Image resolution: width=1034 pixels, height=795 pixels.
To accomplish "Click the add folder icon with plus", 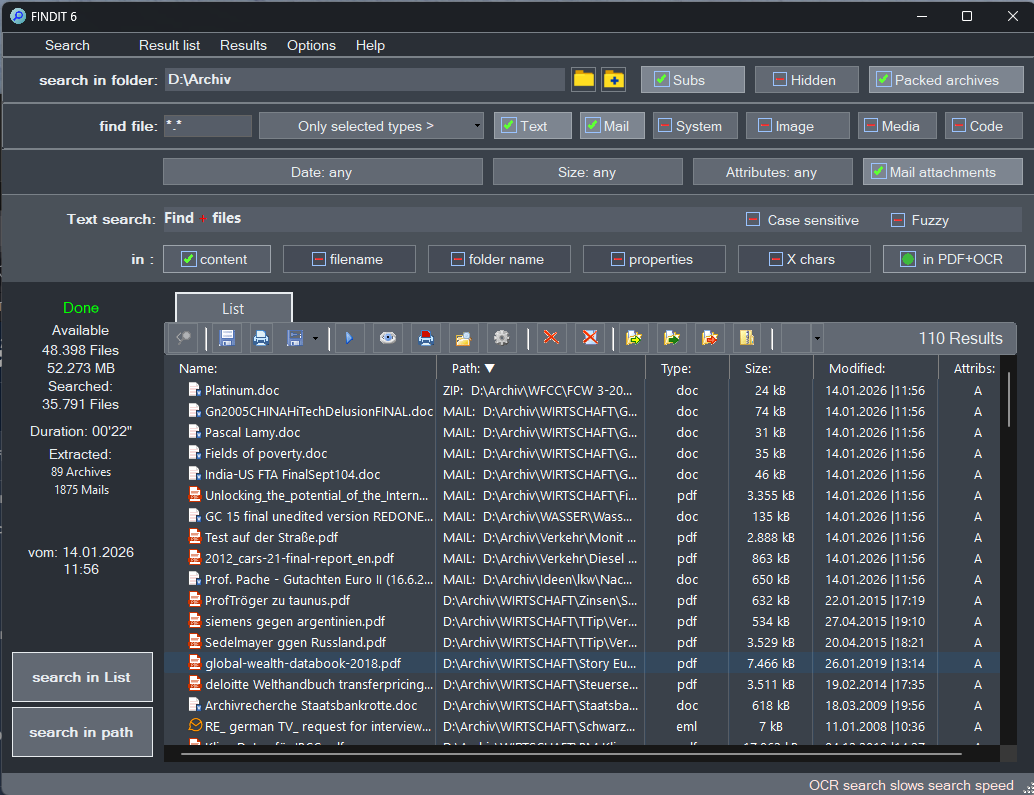I will coord(613,80).
